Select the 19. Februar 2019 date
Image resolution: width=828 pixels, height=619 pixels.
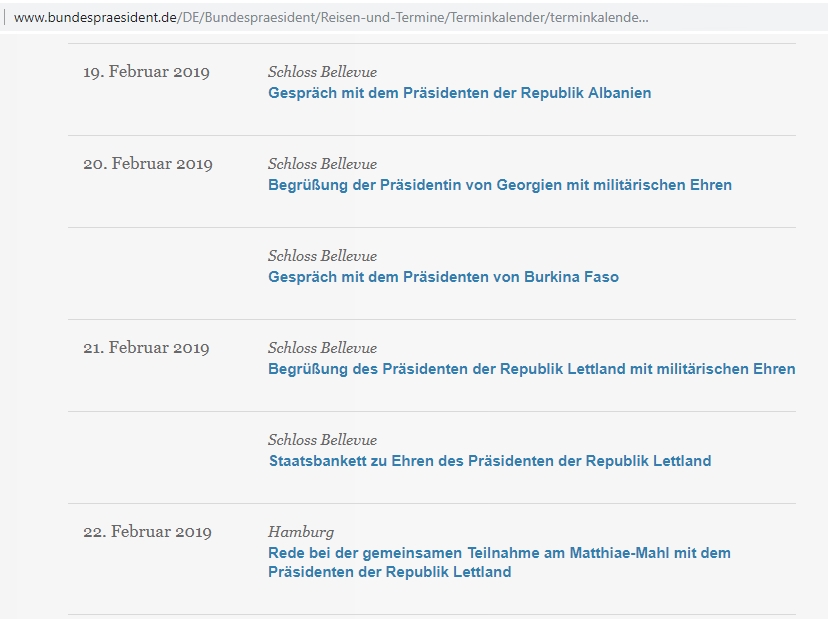pos(147,72)
